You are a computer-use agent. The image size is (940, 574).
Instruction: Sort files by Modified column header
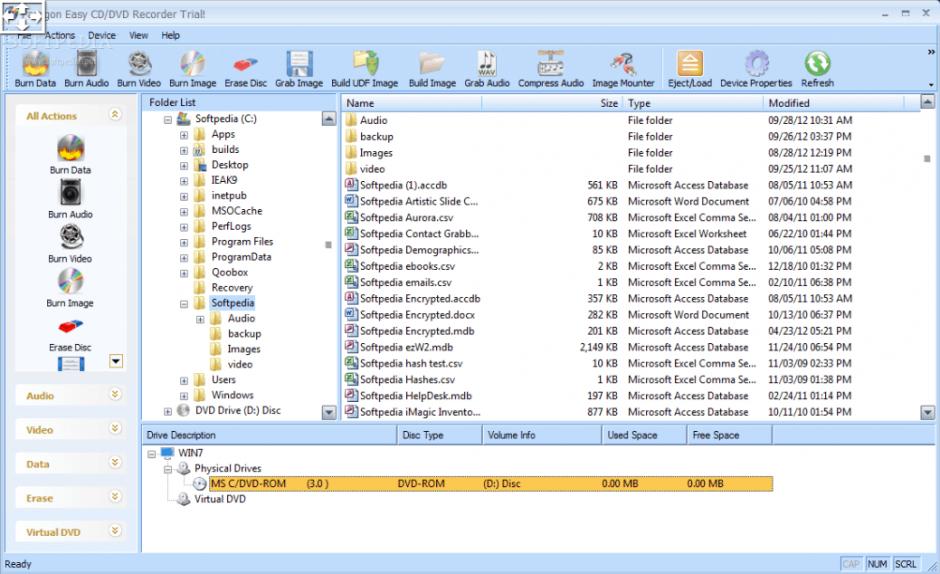pyautogui.click(x=789, y=103)
